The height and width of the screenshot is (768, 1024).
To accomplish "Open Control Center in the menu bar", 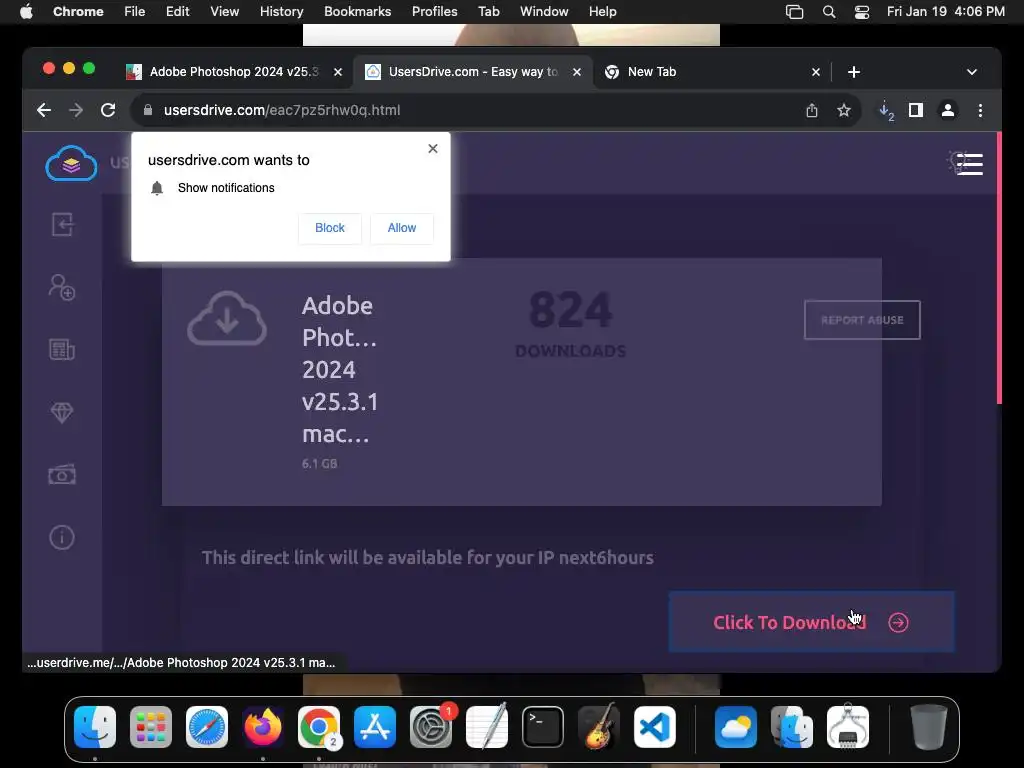I will (x=861, y=12).
